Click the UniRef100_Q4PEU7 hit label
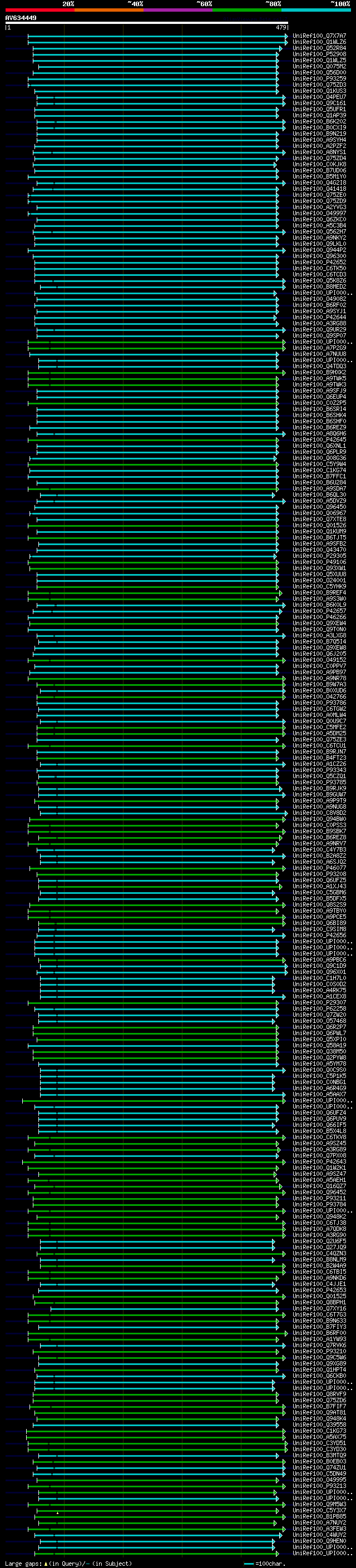 coord(319,97)
